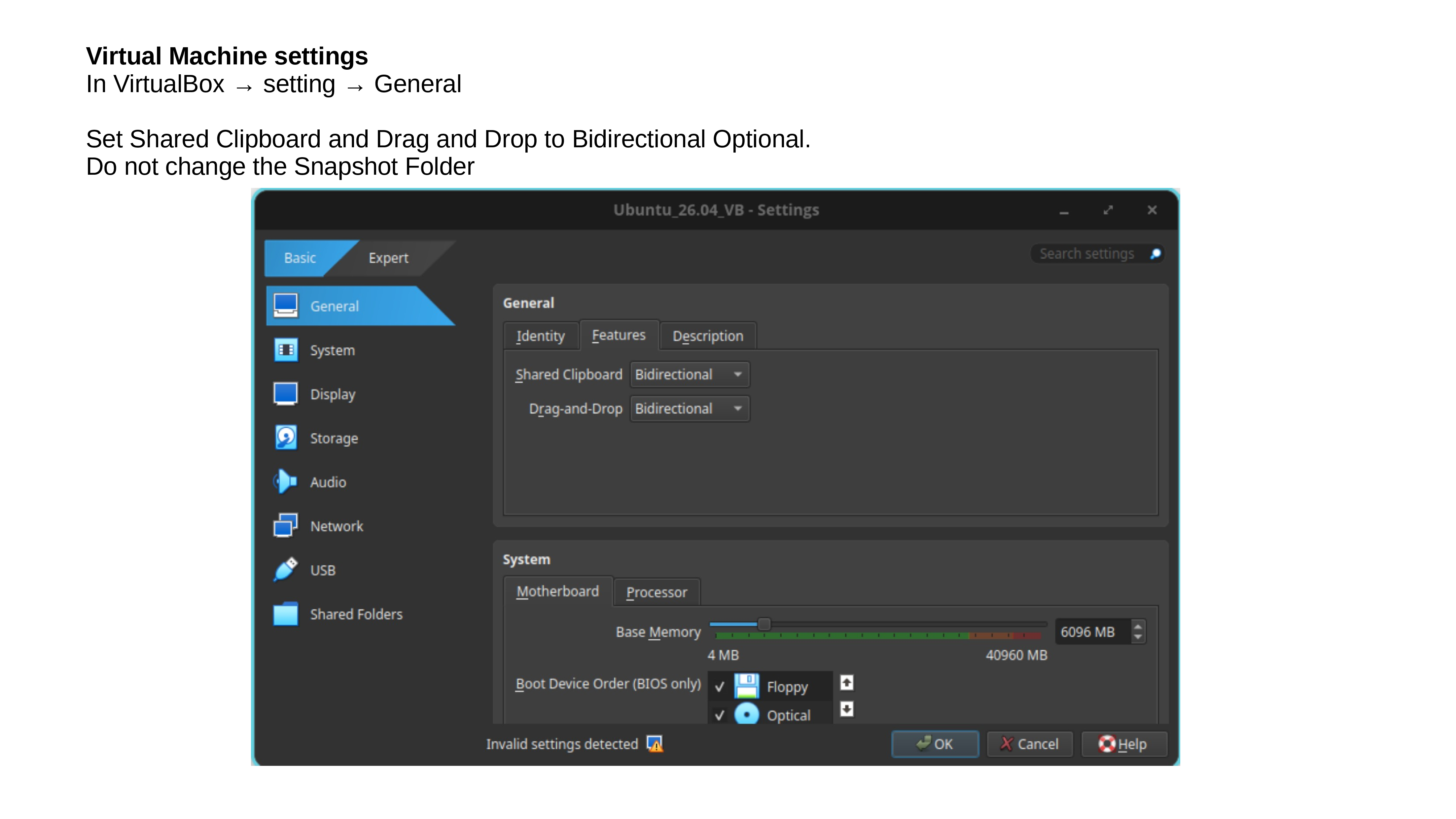Cancel the settings dialog
The width and height of the screenshot is (1456, 819).
[1030, 744]
